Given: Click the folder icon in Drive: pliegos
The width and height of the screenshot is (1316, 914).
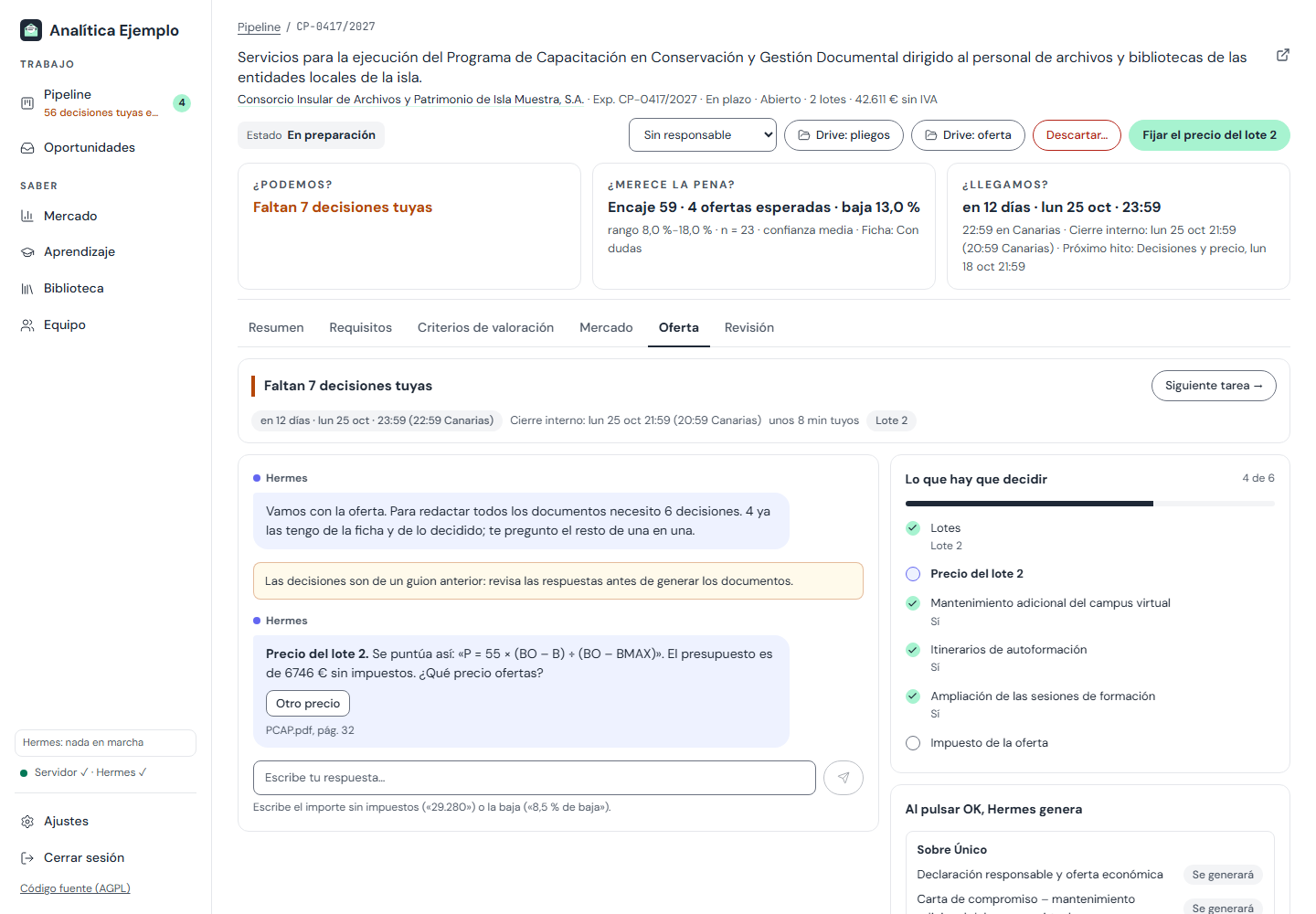Looking at the screenshot, I should coord(804,135).
